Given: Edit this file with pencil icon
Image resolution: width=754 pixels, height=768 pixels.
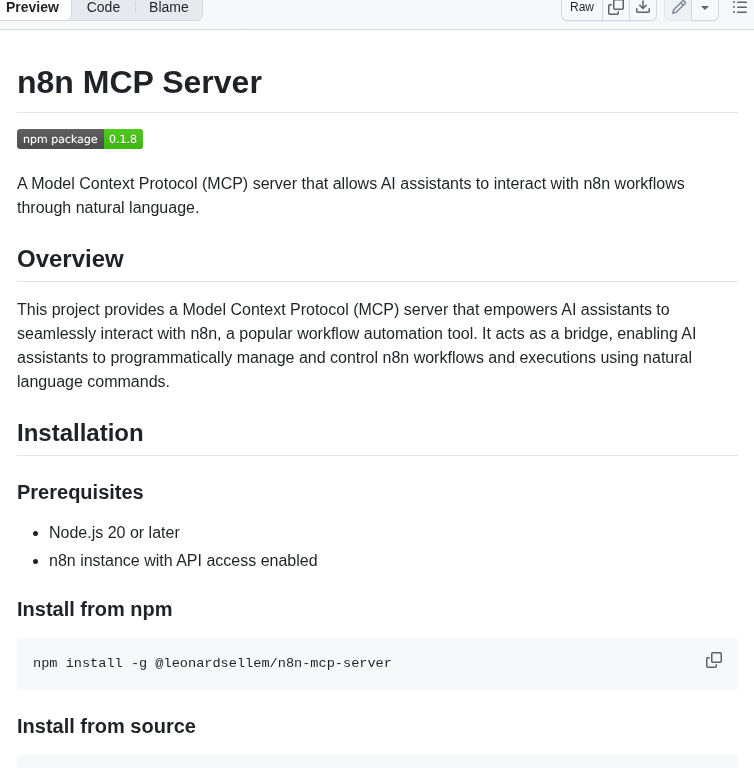Looking at the screenshot, I should click(x=678, y=7).
